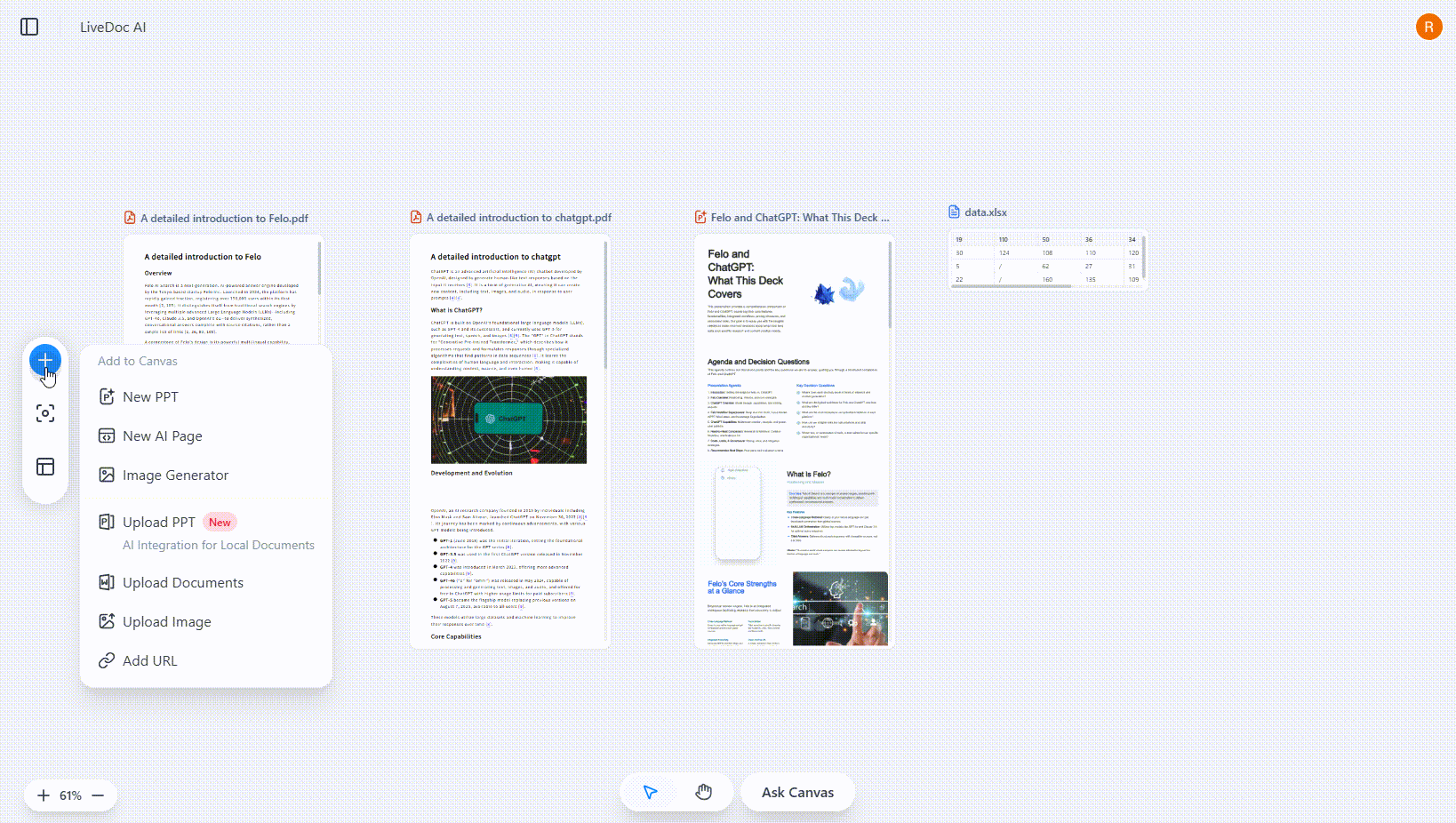Viewport: 1456px width, 823px height.
Task: Click the R profile avatar
Action: pos(1428,27)
